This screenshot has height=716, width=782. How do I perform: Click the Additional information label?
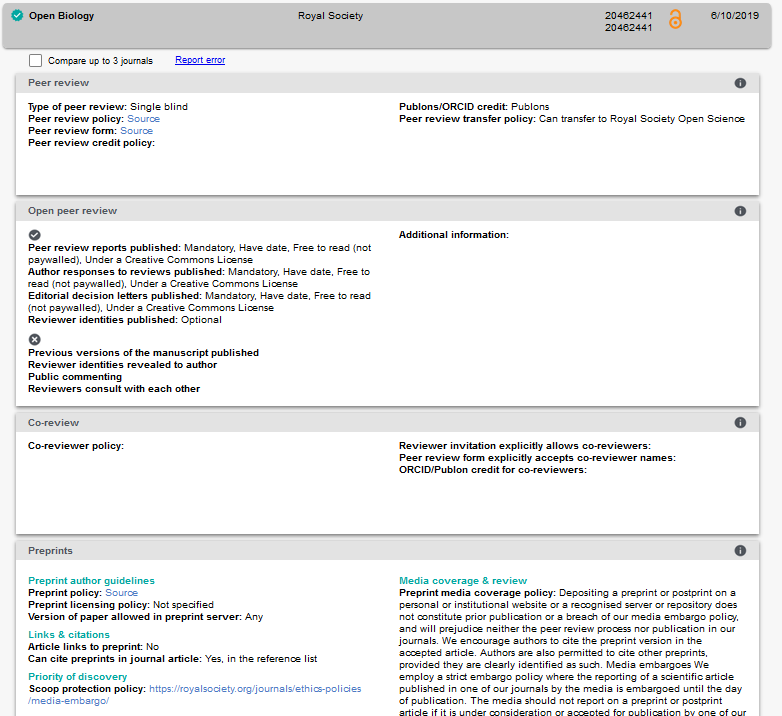click(454, 235)
